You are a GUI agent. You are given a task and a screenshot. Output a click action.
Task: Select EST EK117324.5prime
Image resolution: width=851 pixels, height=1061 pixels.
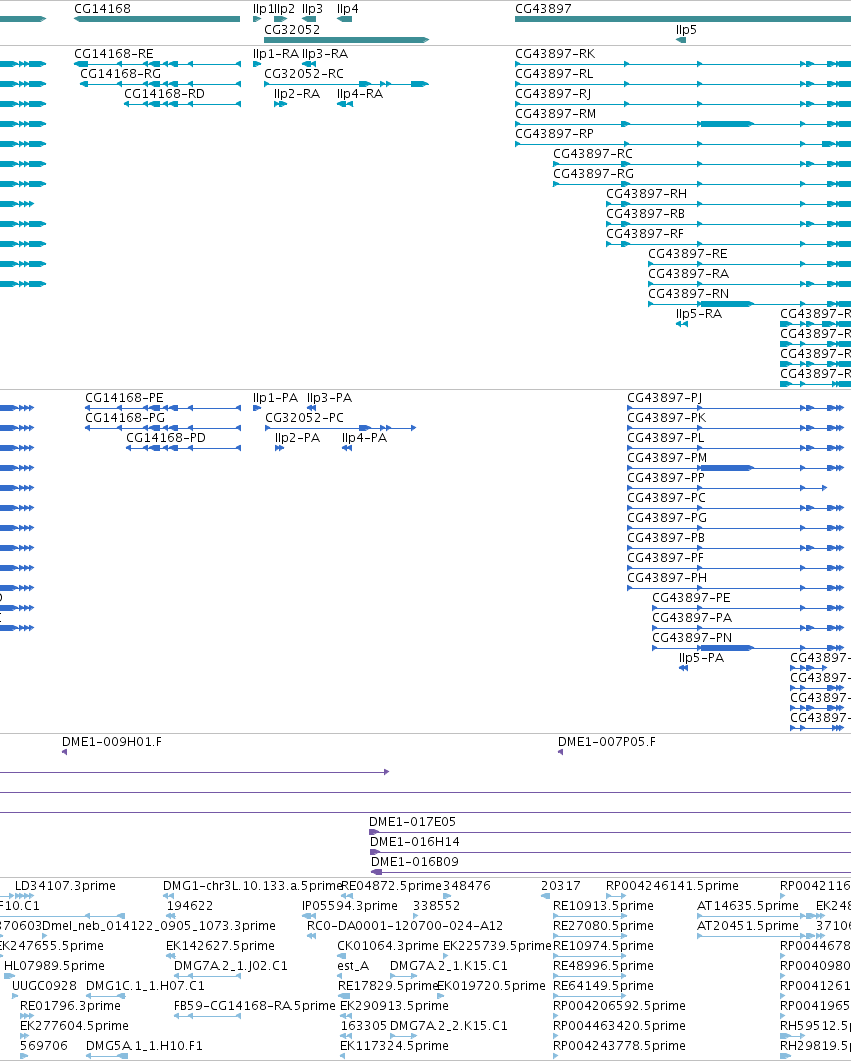[x=394, y=1046]
